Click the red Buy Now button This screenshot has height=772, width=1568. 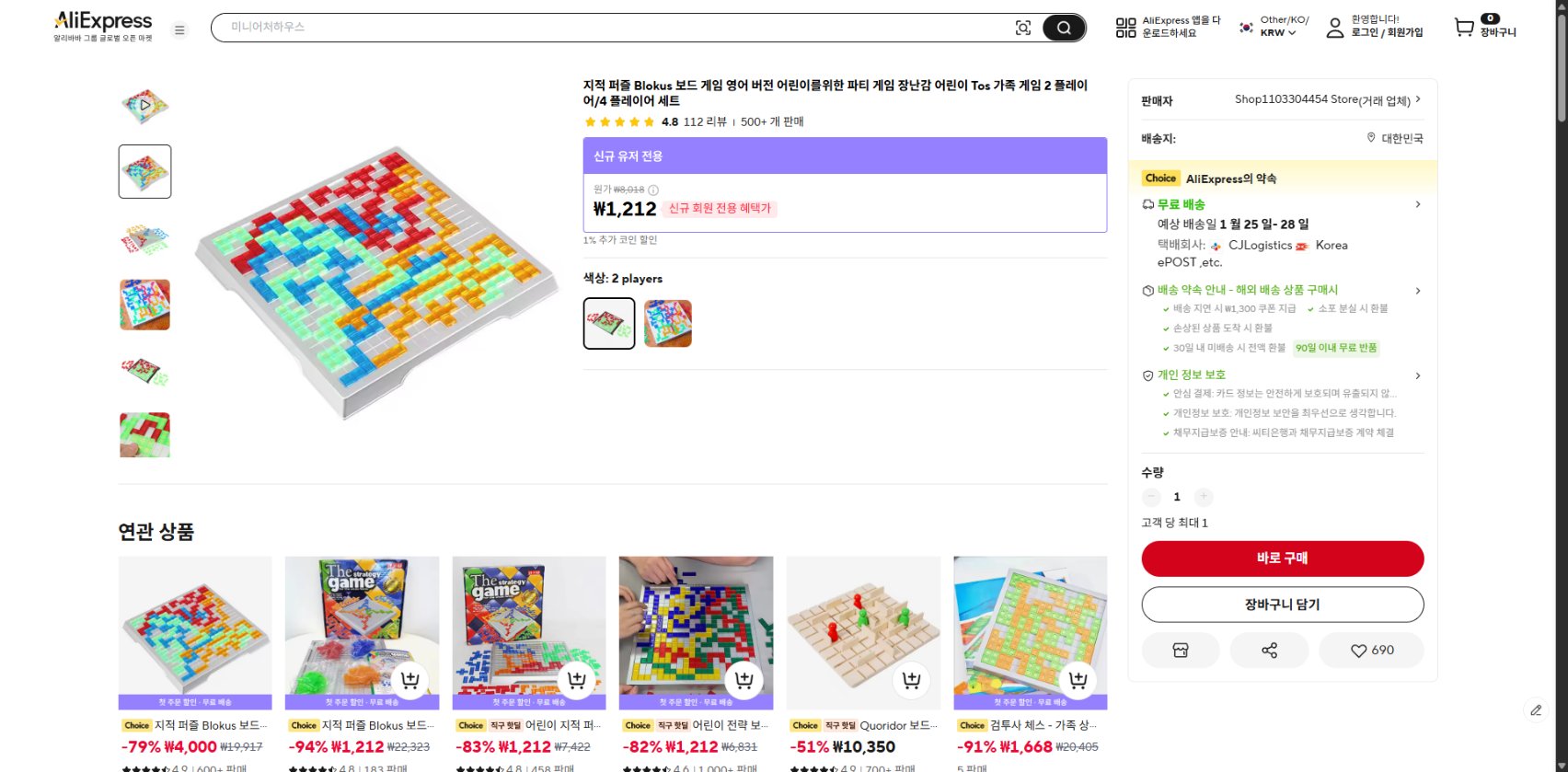click(1282, 559)
